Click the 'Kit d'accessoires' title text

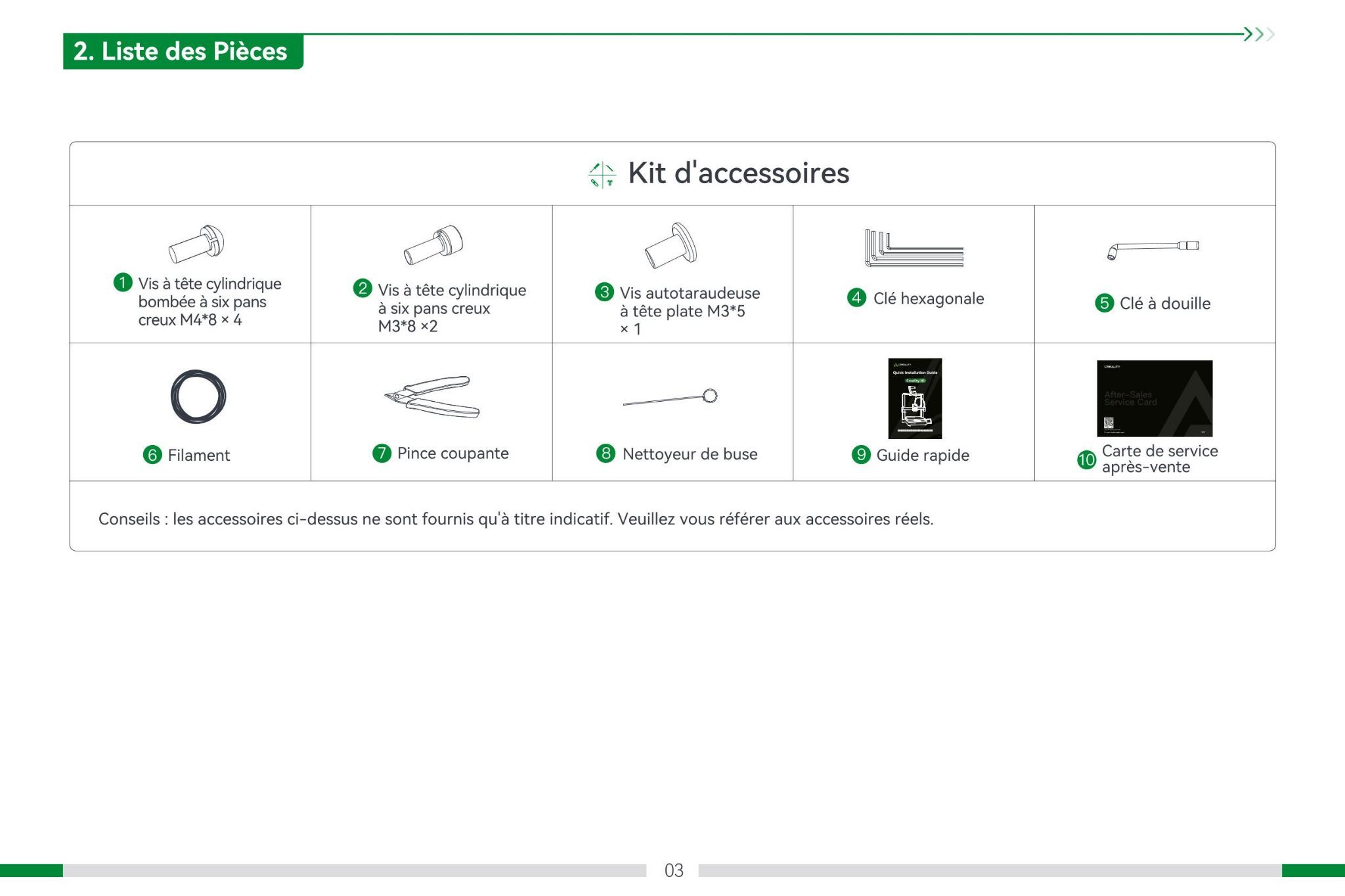tap(738, 173)
